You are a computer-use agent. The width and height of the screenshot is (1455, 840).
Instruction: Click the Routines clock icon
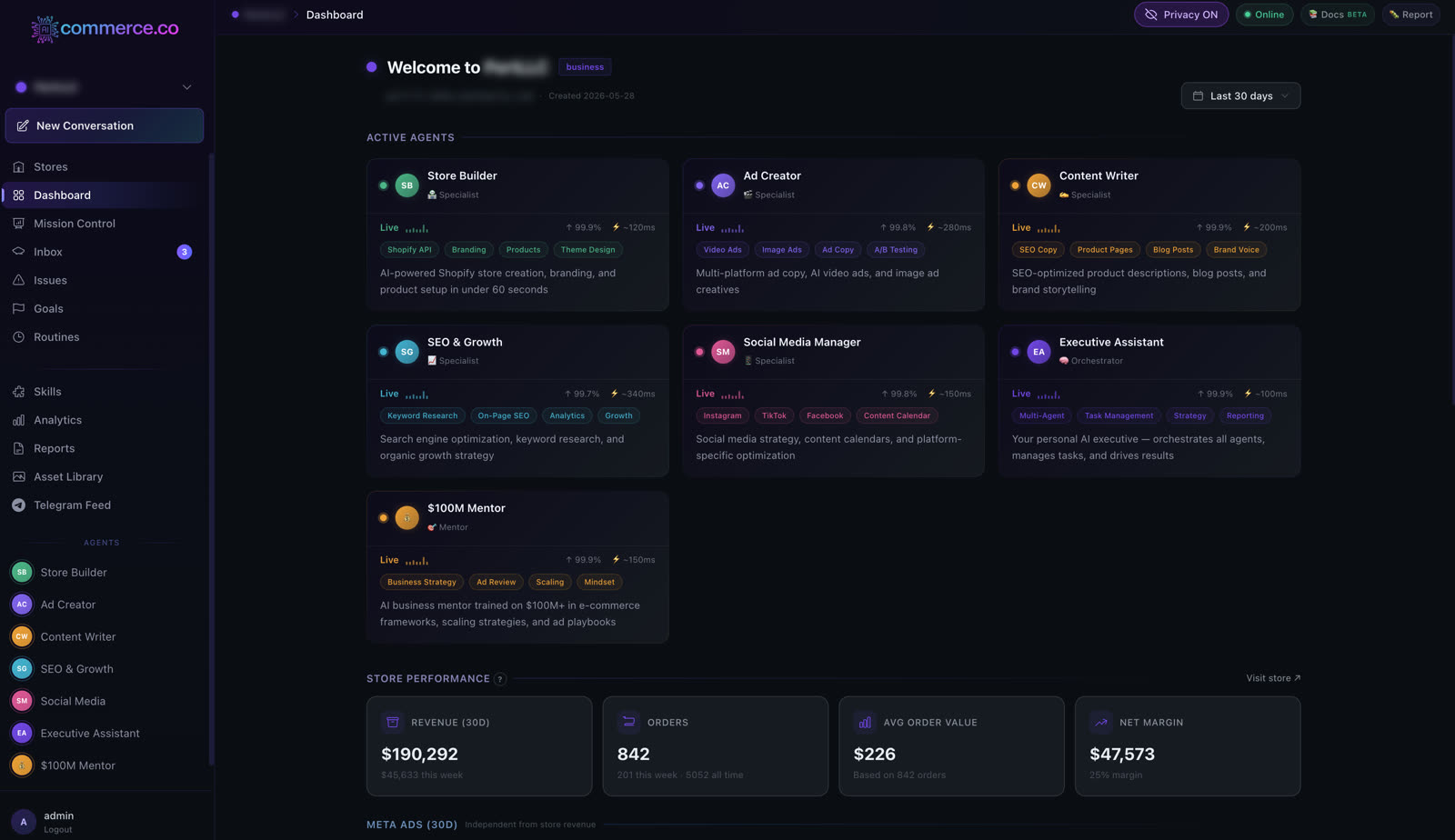tap(18, 337)
